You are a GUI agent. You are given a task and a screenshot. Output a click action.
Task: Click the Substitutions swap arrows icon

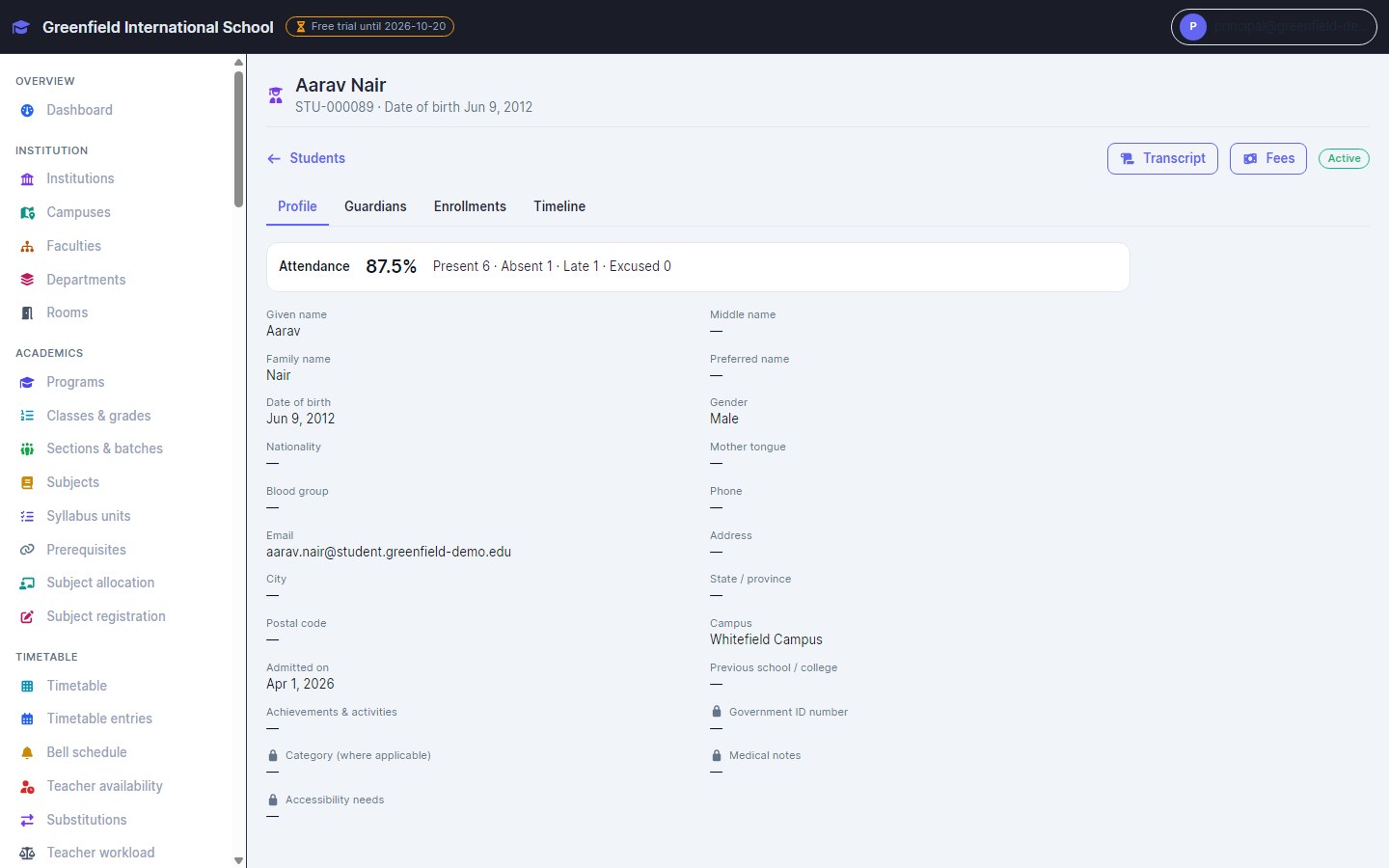[x=27, y=821]
